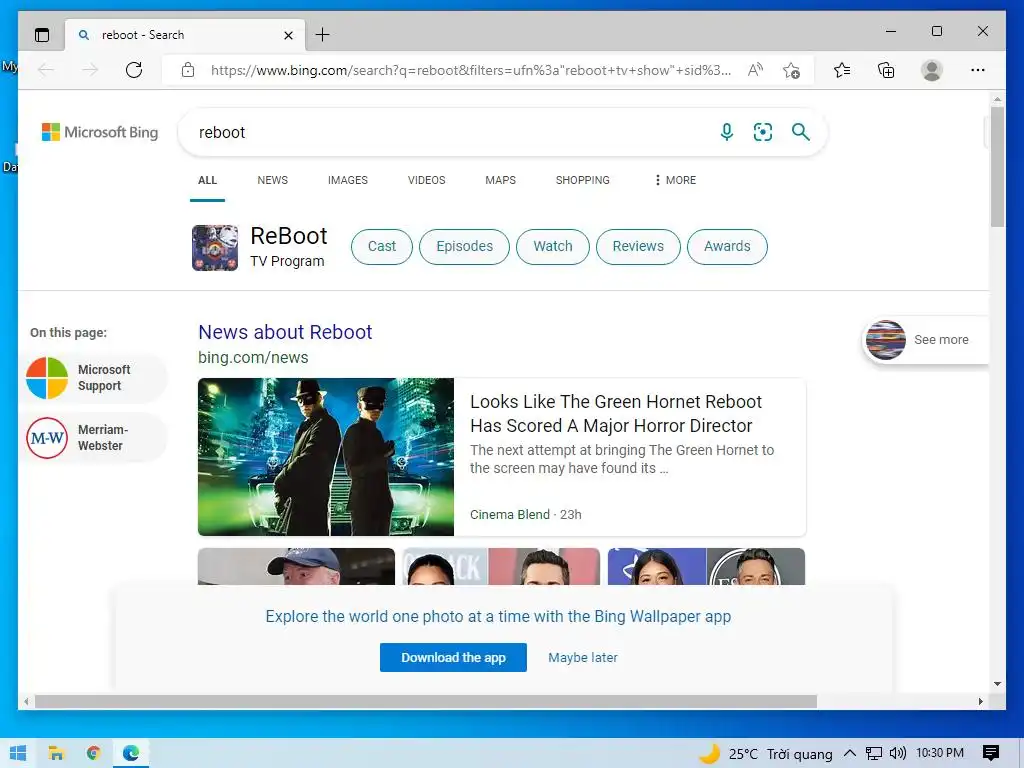Close the reboot - Search tab
This screenshot has height=768, width=1024.
(x=288, y=35)
